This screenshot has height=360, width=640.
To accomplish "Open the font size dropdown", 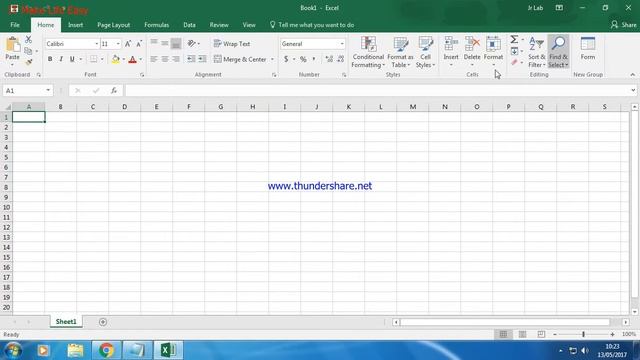I will click(118, 44).
